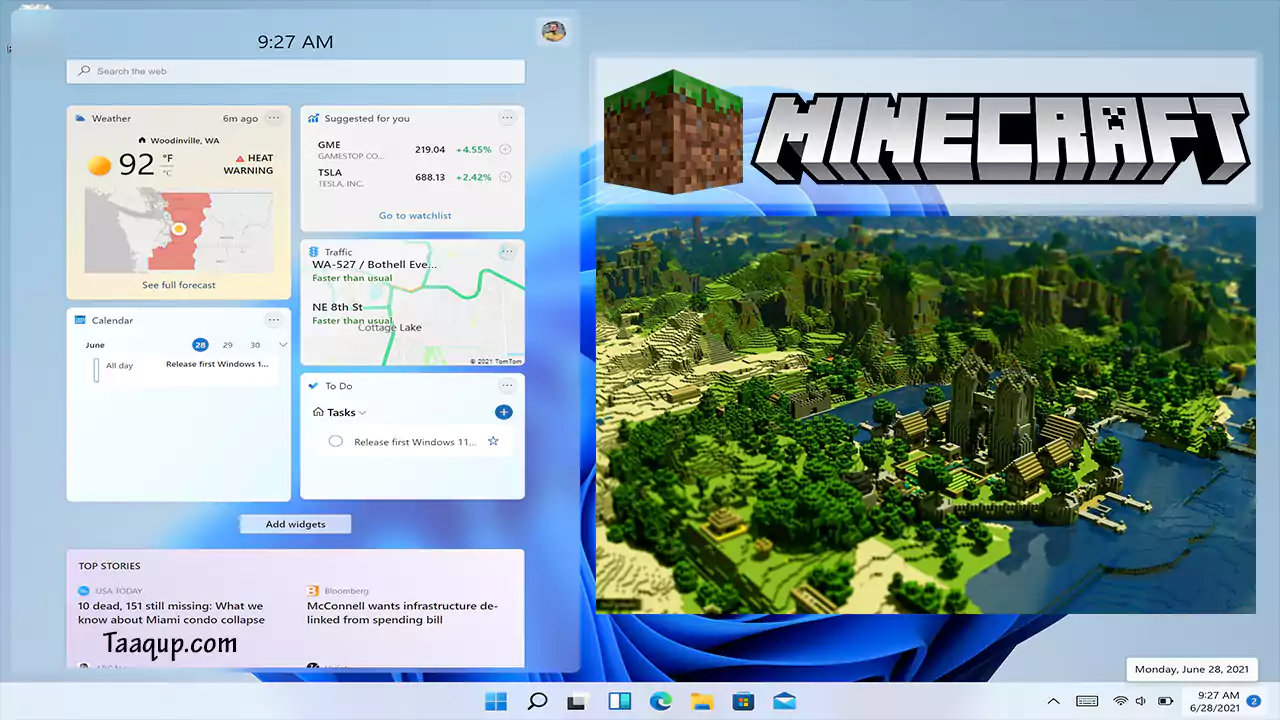Click the Weather widget title icon
1280x720 pixels.
(81, 118)
